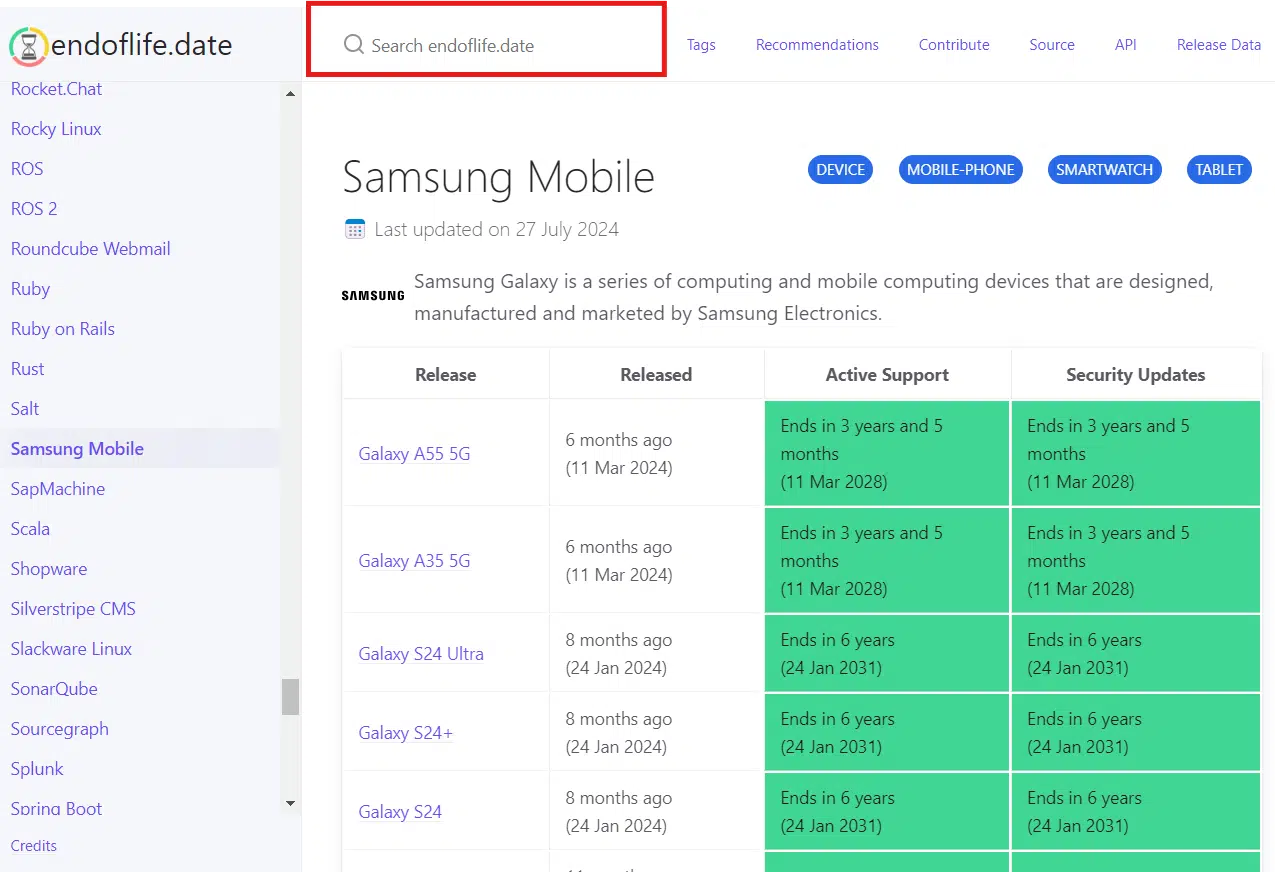This screenshot has height=872, width=1275.
Task: Open Roundcube Webmail in the sidebar
Action: click(91, 249)
